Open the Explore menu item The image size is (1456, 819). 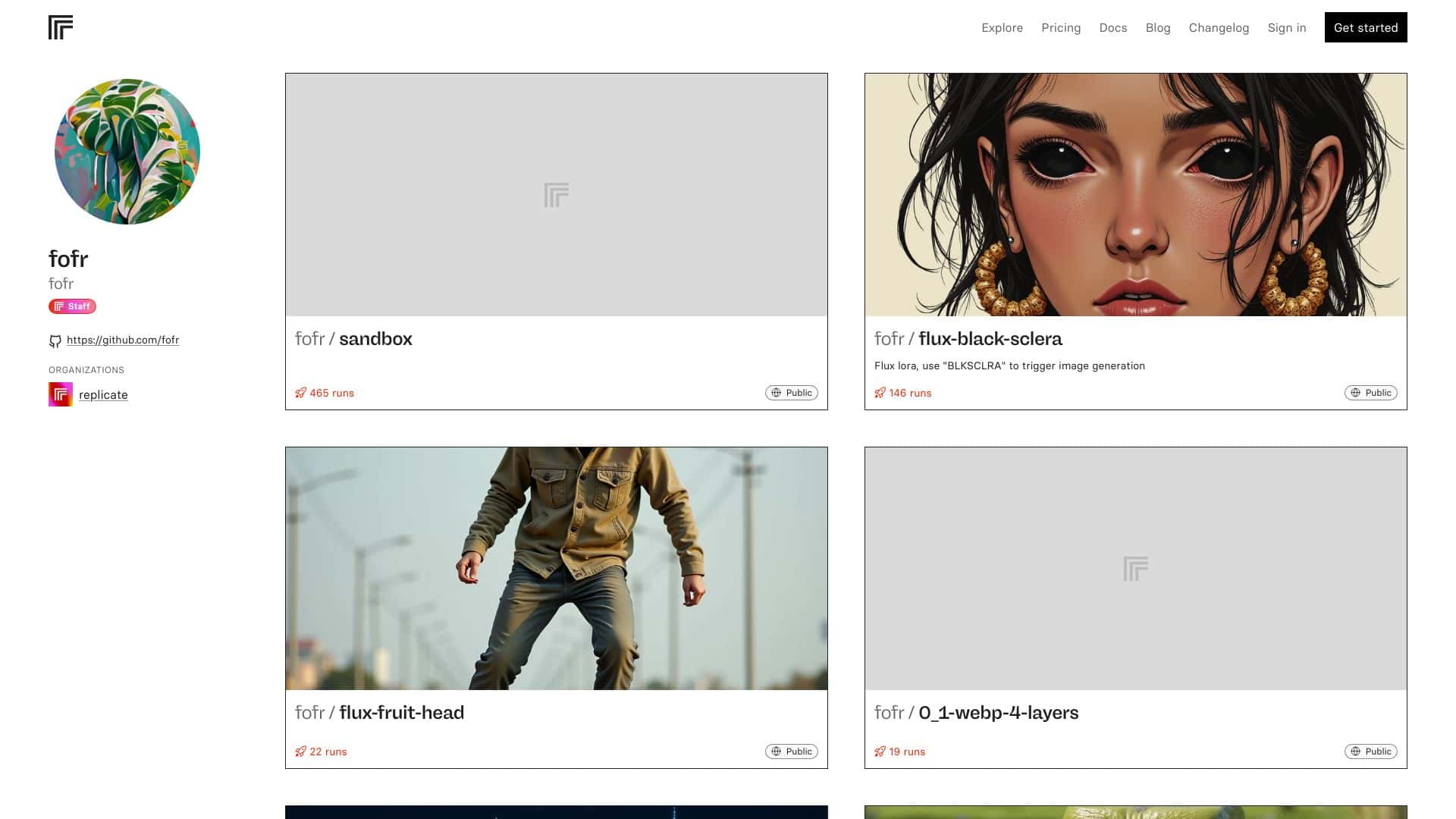click(1002, 27)
